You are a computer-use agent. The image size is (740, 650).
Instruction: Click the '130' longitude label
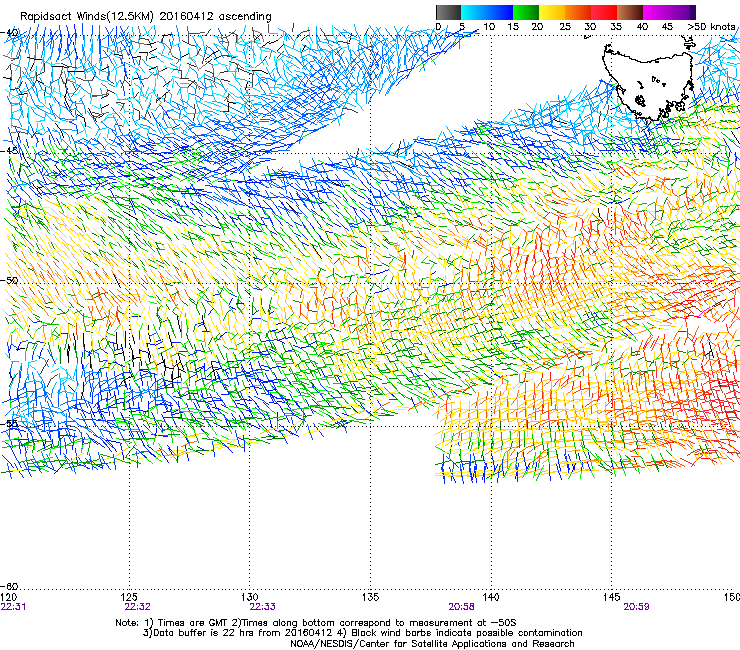(250, 597)
